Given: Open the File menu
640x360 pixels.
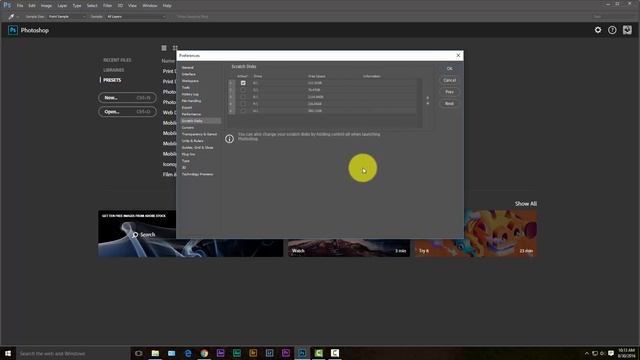Looking at the screenshot, I should coord(20,6).
